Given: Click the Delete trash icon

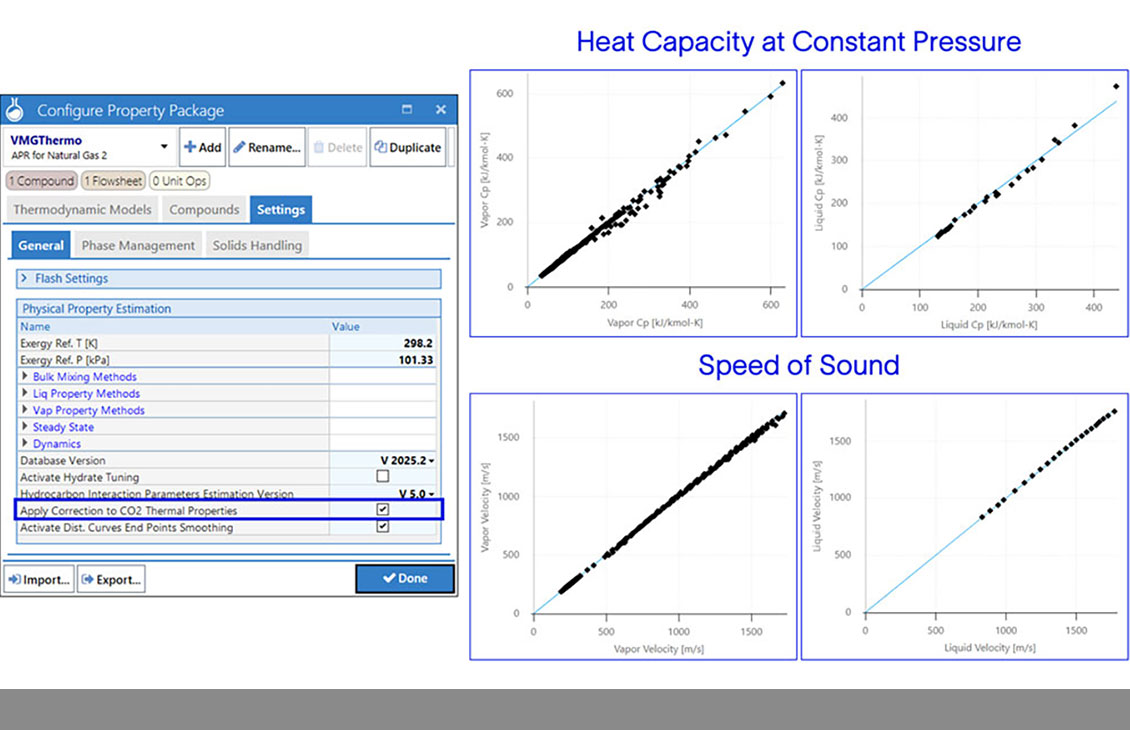Looking at the screenshot, I should point(318,146).
